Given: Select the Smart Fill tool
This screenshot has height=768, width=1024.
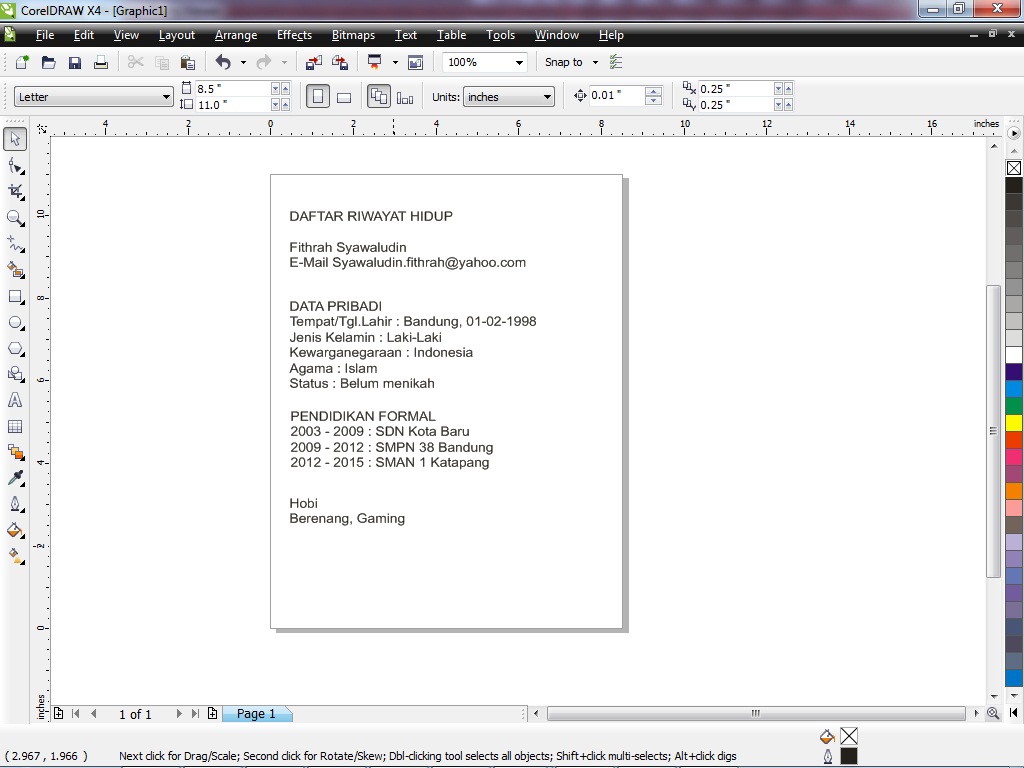Looking at the screenshot, I should tap(15, 270).
